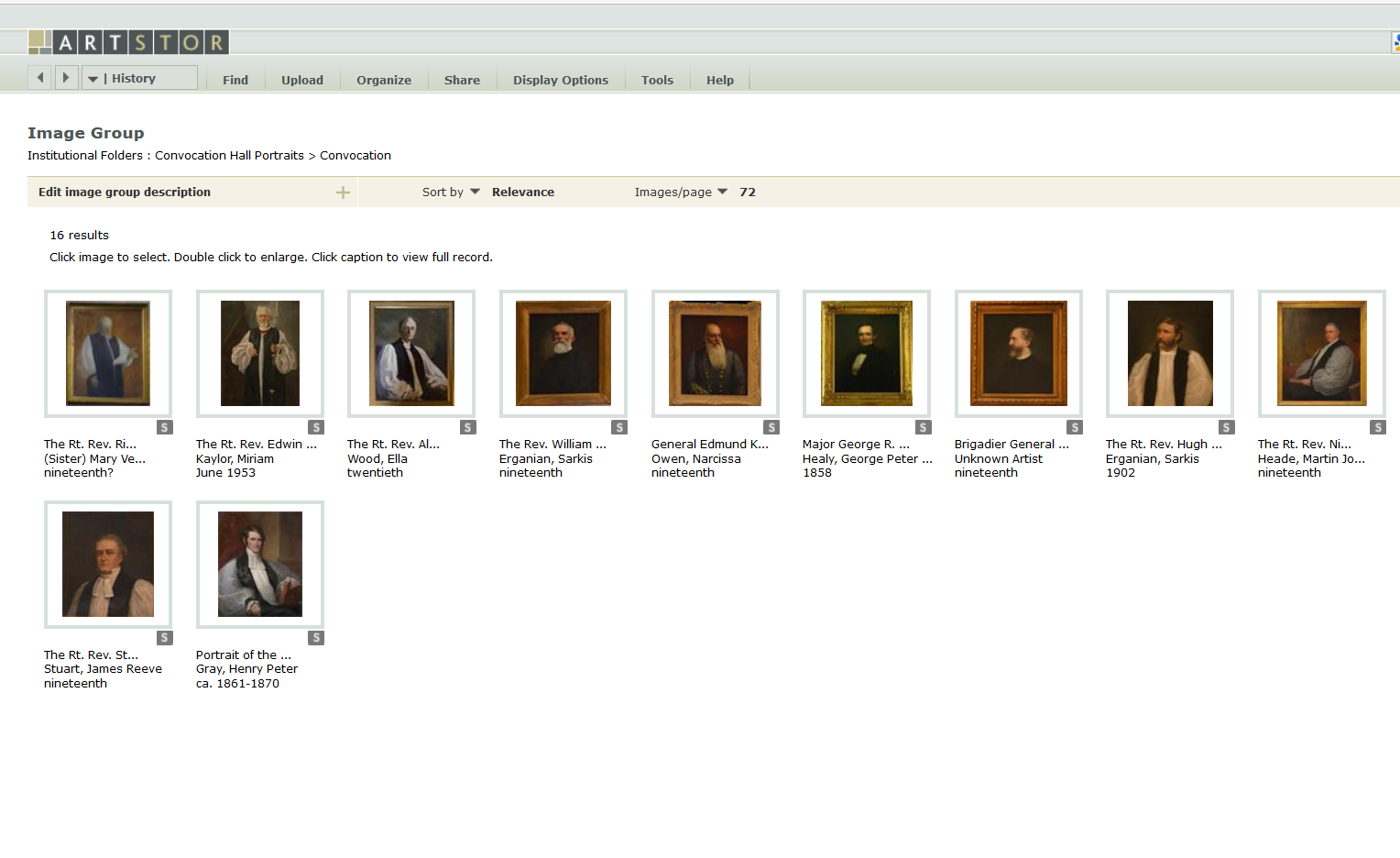Click creator text Owen, Narcissa
The width and height of the screenshot is (1400, 858).
[696, 458]
